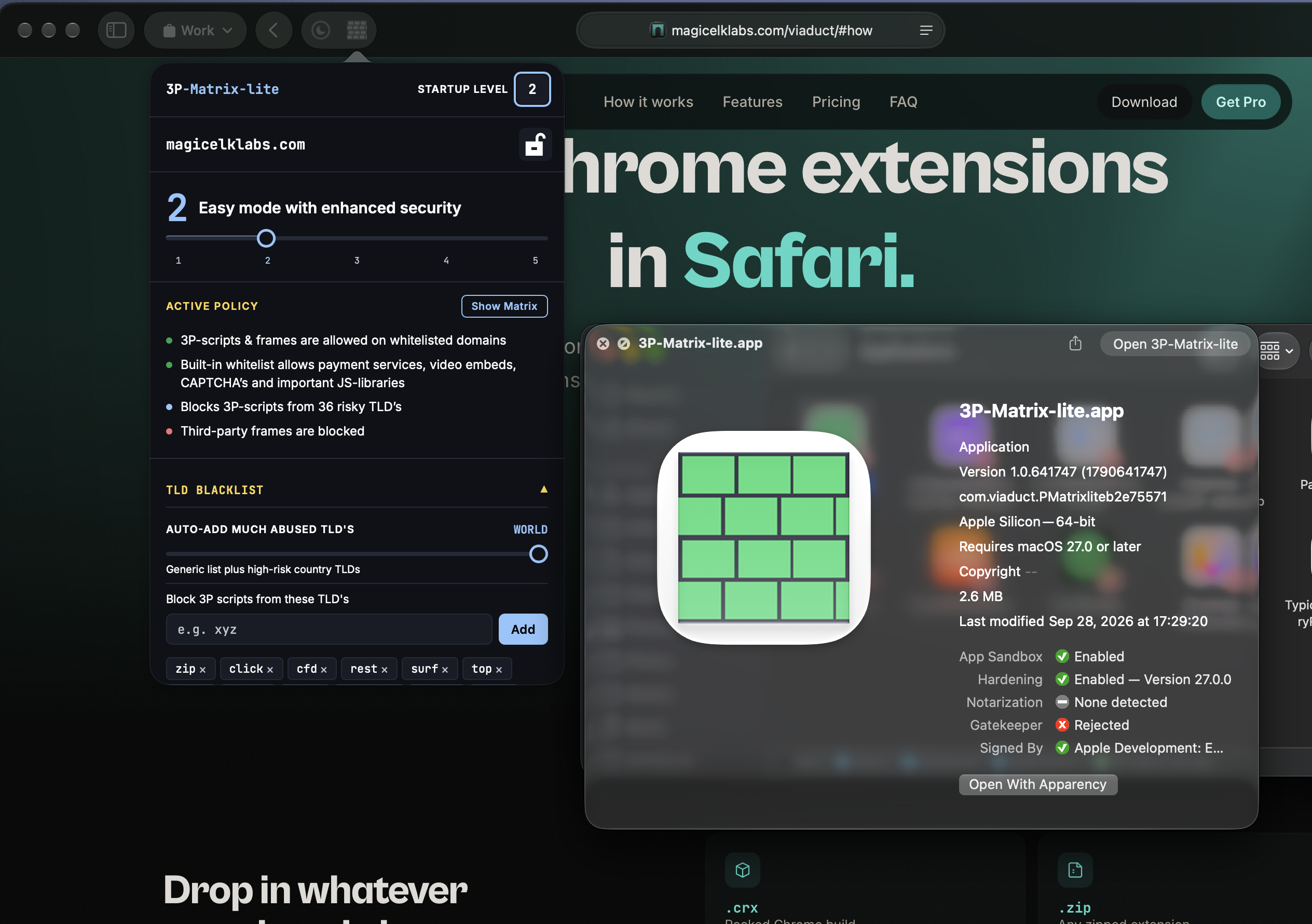Click Quick Look full screen circle icon

[x=624, y=343]
